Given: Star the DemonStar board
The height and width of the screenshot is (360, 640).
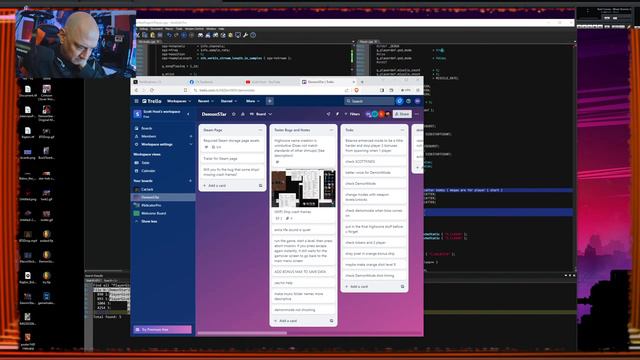Looking at the screenshot, I should coord(234,114).
